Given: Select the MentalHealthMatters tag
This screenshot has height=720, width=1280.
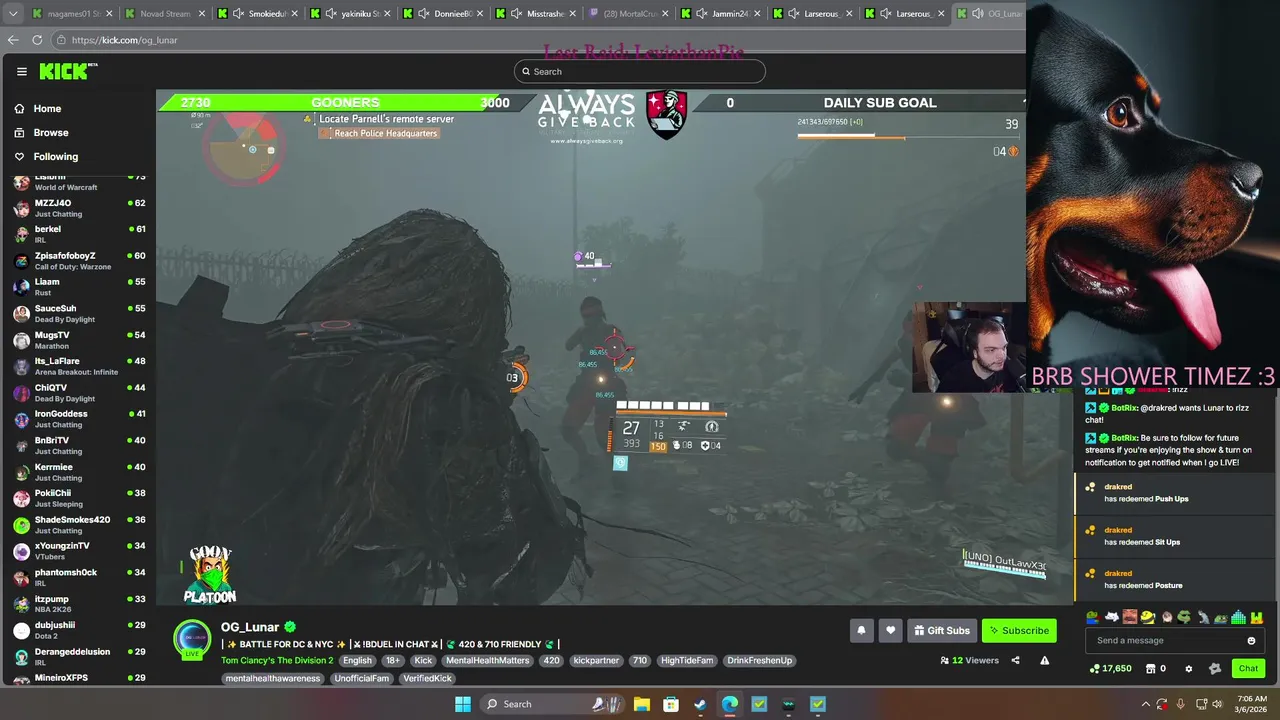Looking at the screenshot, I should tap(488, 660).
